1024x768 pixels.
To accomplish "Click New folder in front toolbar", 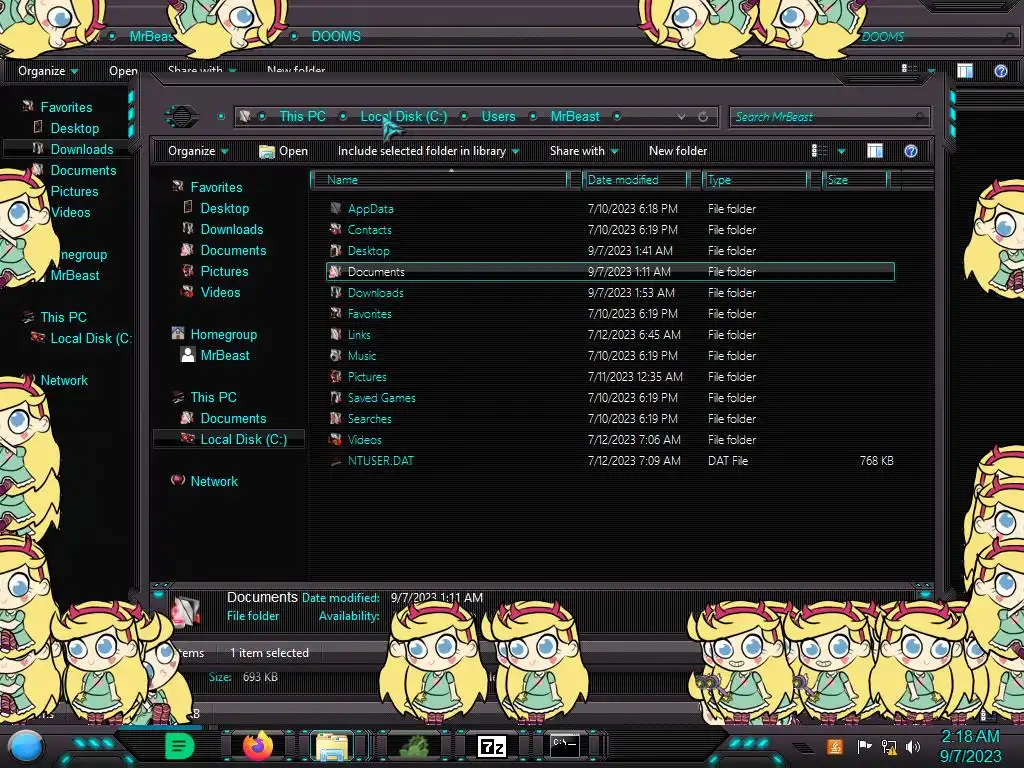I will pyautogui.click(x=678, y=151).
